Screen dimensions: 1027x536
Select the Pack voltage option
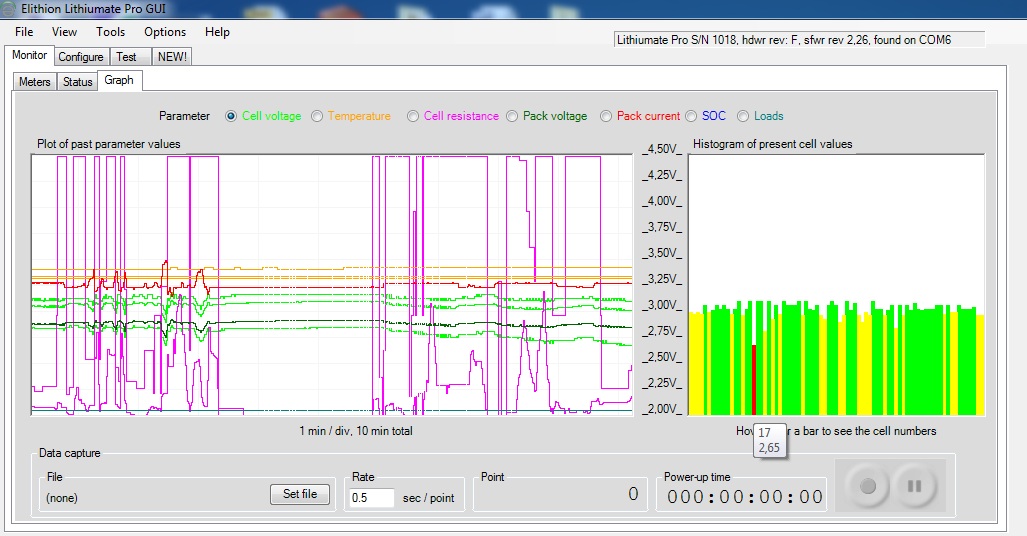[512, 116]
